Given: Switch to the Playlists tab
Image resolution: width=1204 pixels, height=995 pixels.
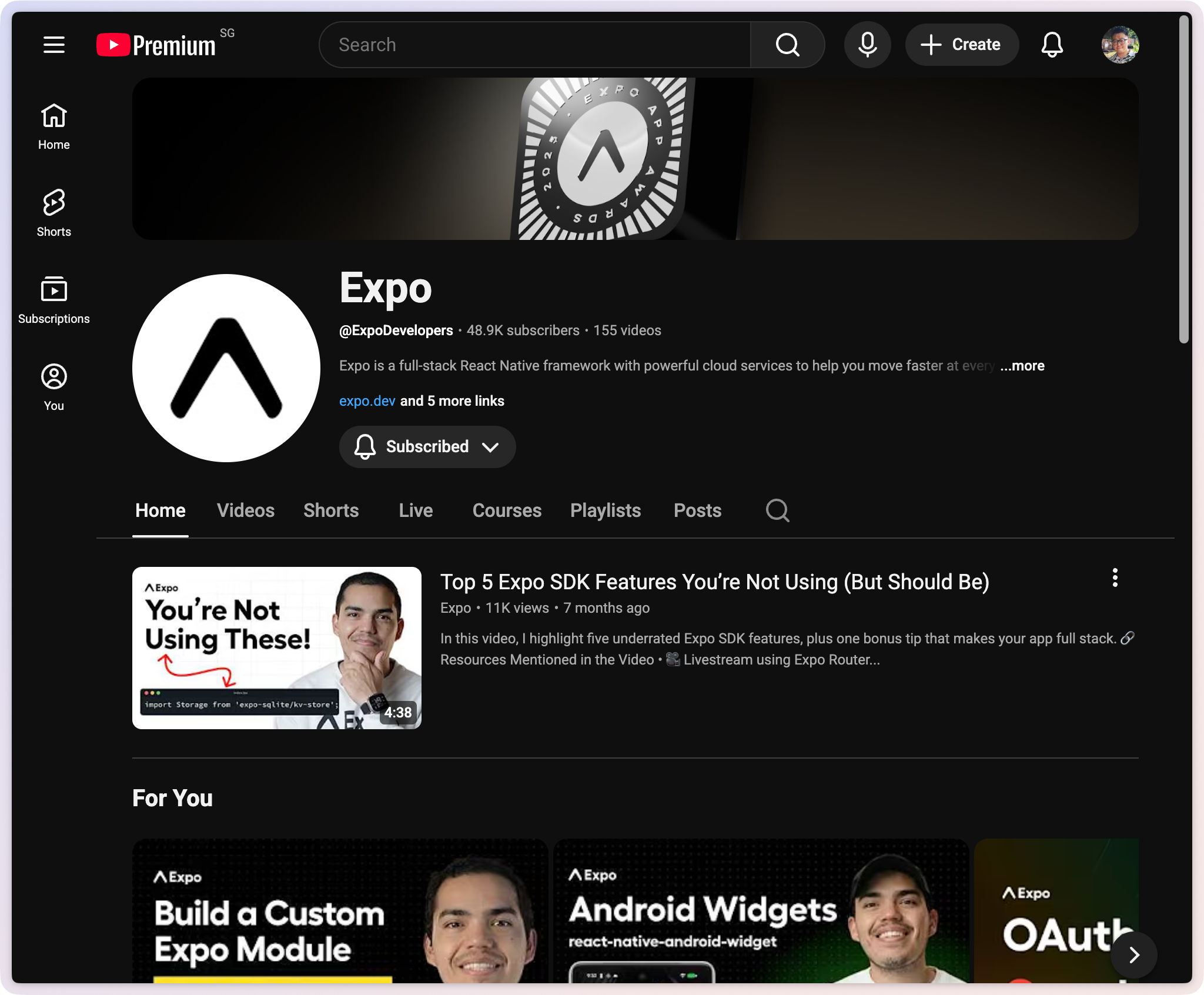Looking at the screenshot, I should point(606,510).
